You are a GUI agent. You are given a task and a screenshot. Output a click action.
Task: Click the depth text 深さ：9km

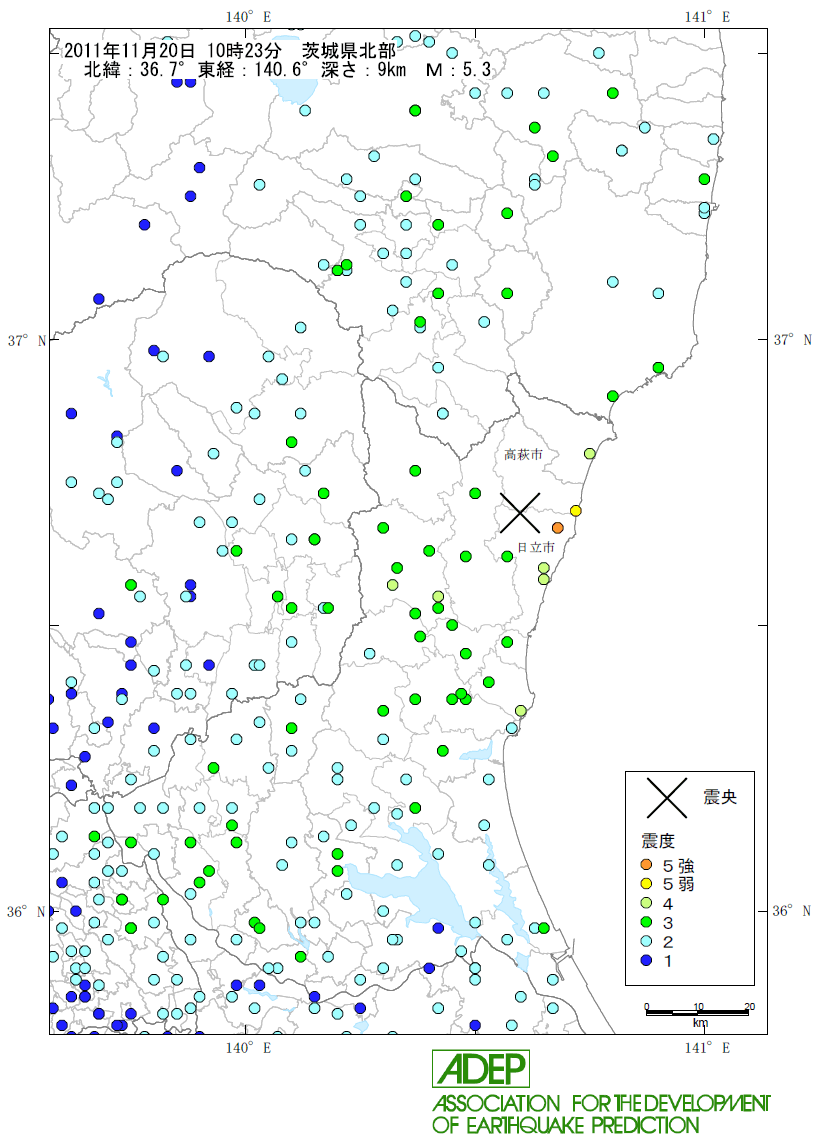363,70
